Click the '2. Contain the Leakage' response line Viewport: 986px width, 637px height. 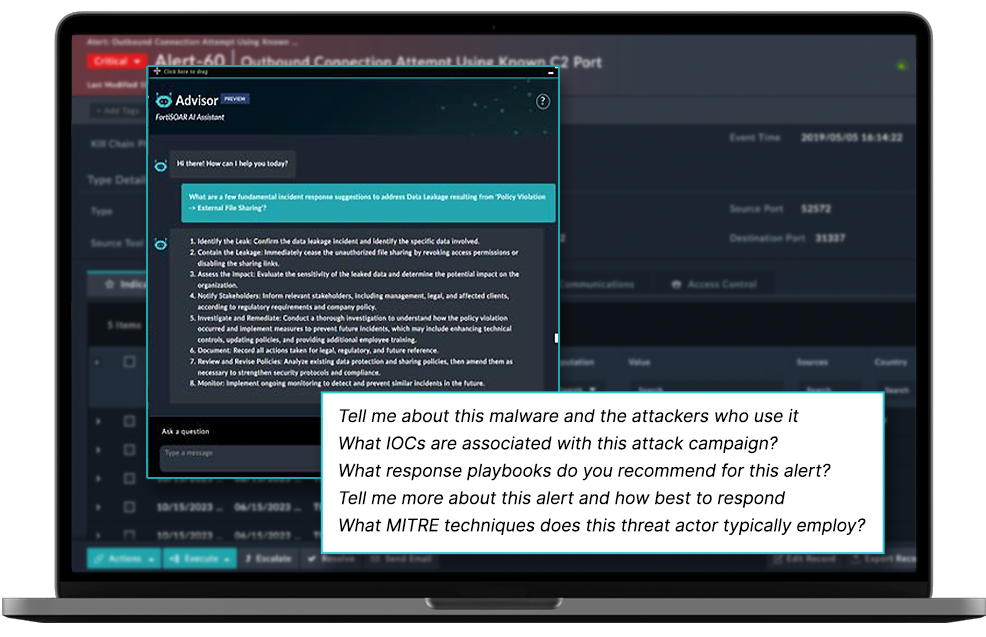[354, 258]
